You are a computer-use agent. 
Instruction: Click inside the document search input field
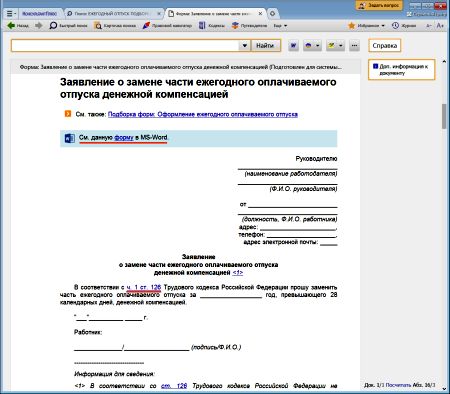(x=125, y=46)
